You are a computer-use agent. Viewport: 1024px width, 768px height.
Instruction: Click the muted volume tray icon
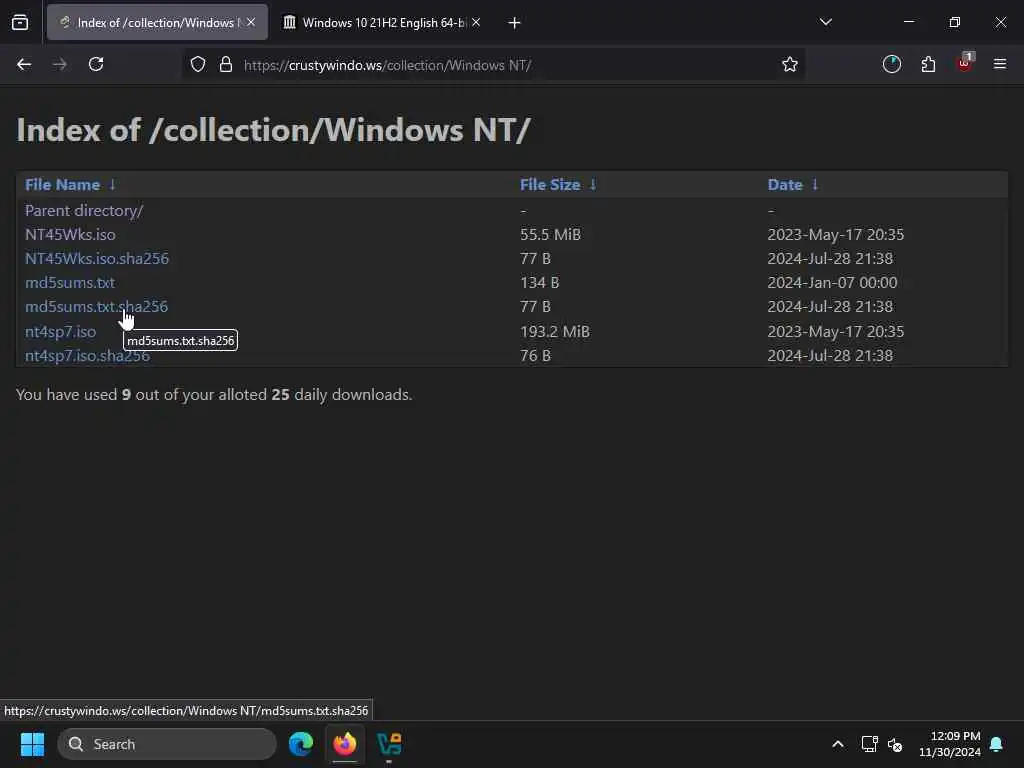click(895, 744)
